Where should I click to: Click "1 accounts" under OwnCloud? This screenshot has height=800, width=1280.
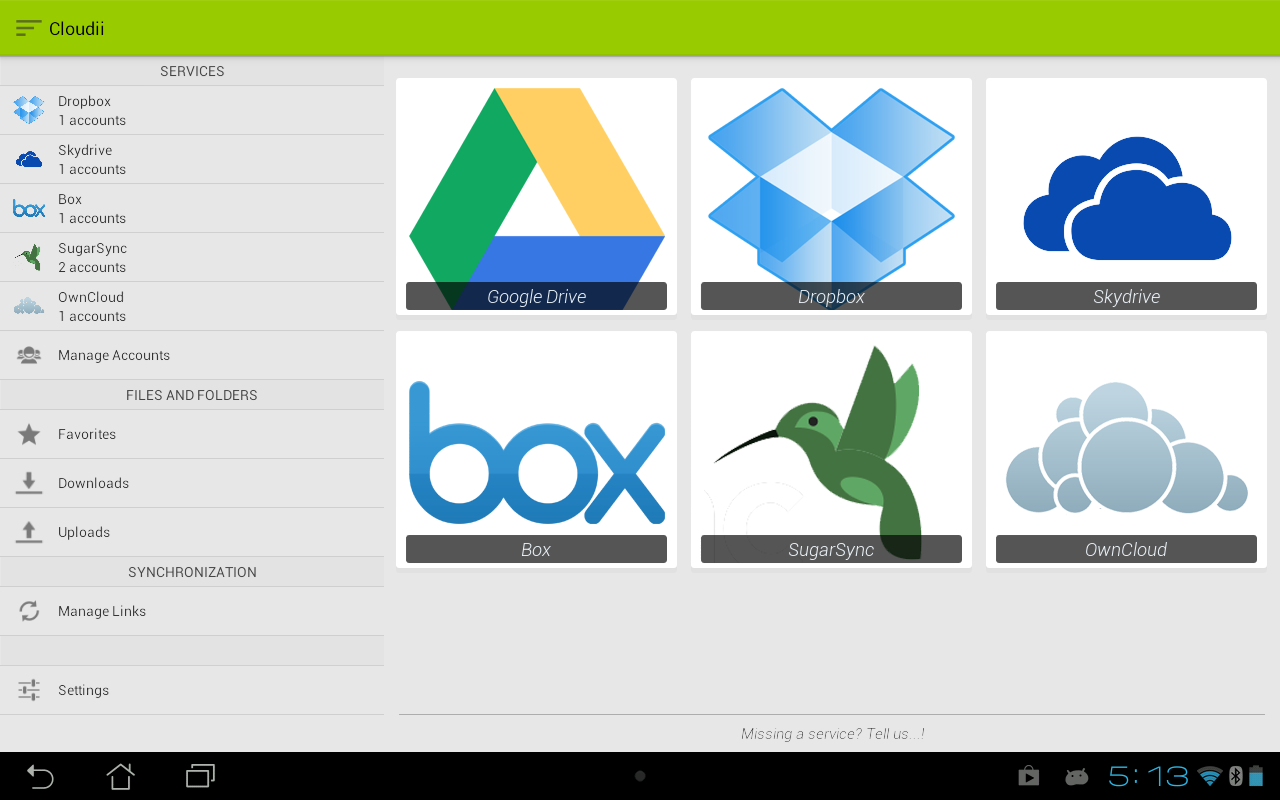[x=92, y=316]
